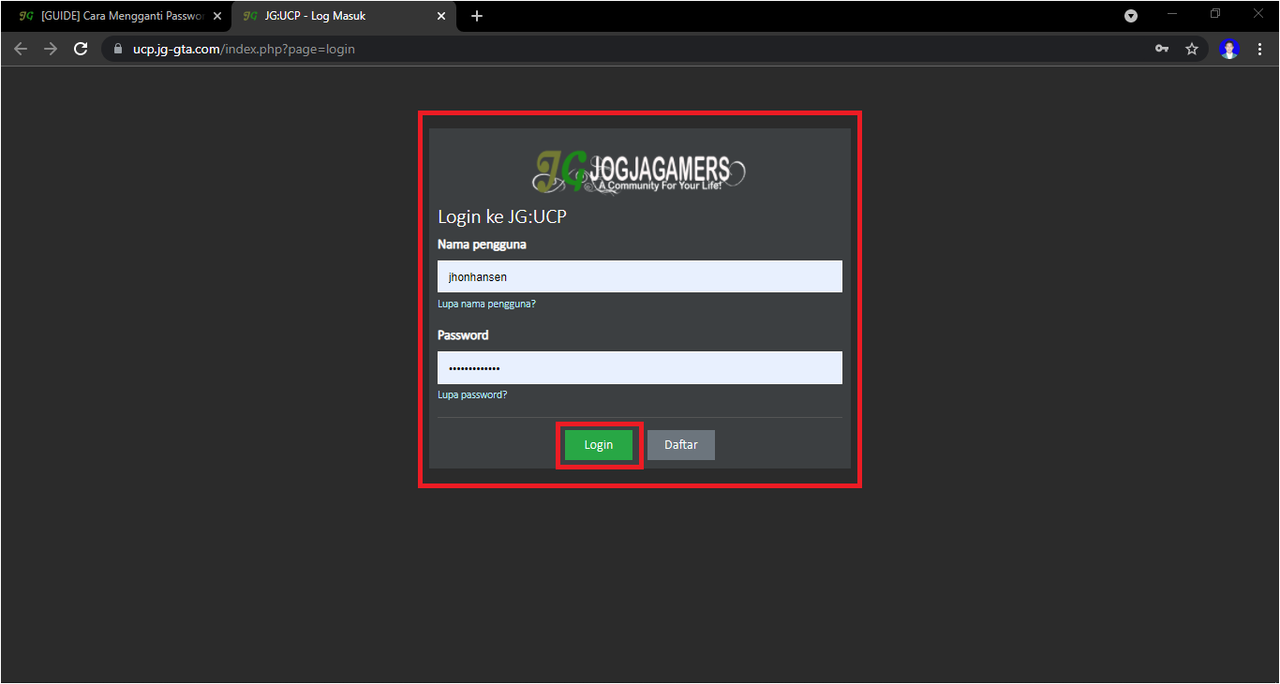Click the JogjaGamers logo image
This screenshot has height=684, width=1280.
coord(639,171)
